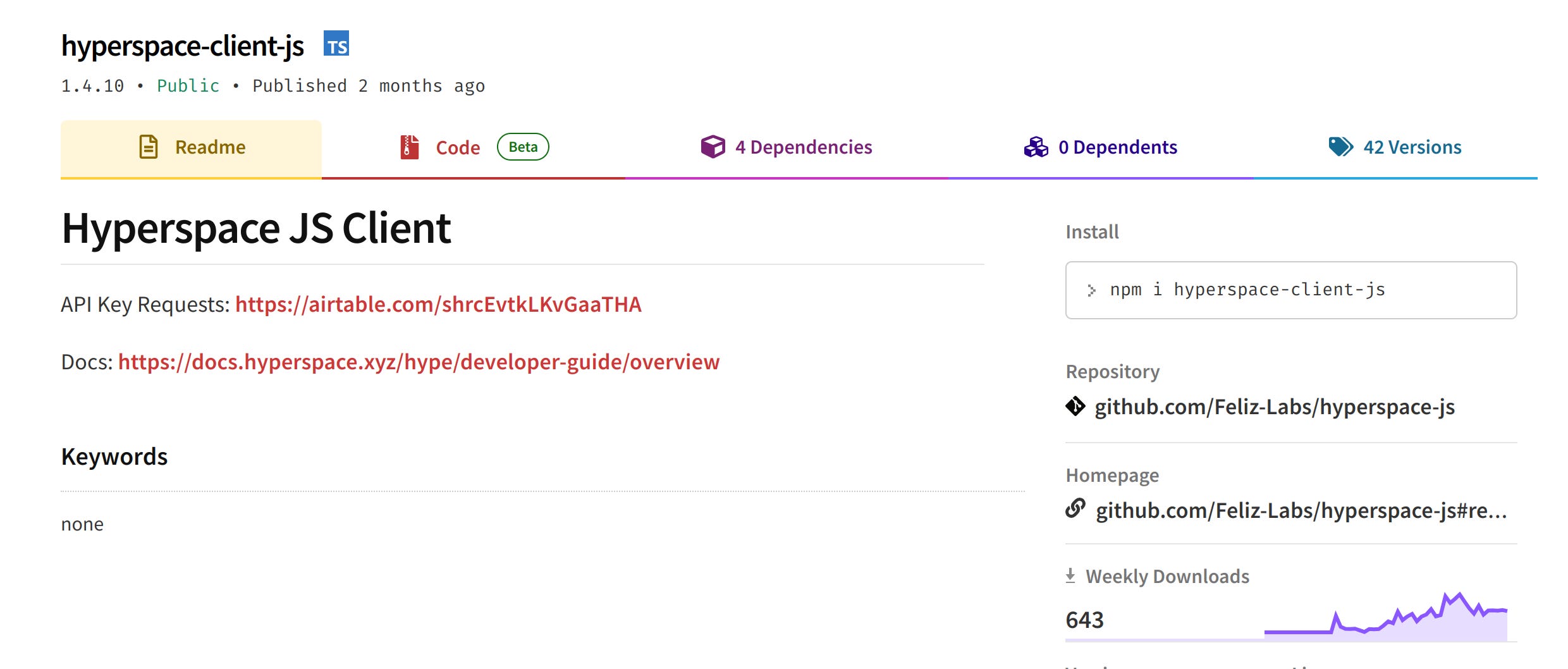Click the version number 1.4.10
This screenshot has width=1568, height=669.
click(92, 86)
